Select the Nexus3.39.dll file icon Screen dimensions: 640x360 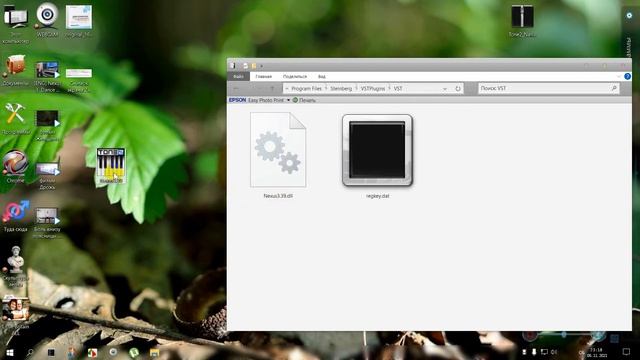point(278,150)
